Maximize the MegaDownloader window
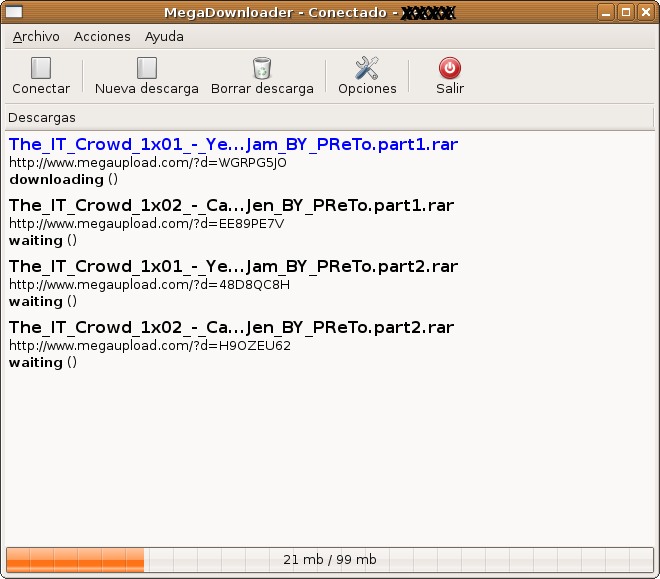 [626, 12]
